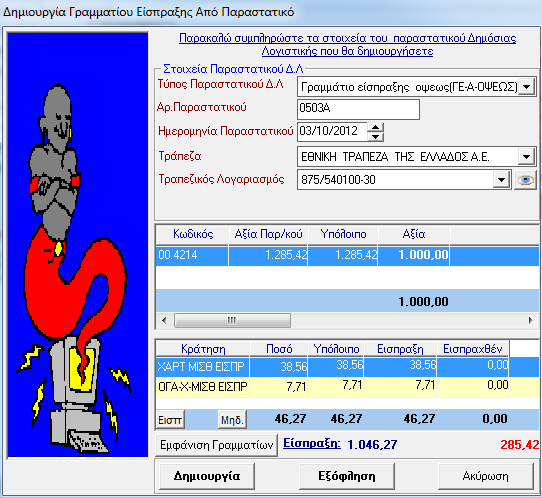542x498 pixels.
Task: Select the cell 00.4214
Action: pos(192,256)
